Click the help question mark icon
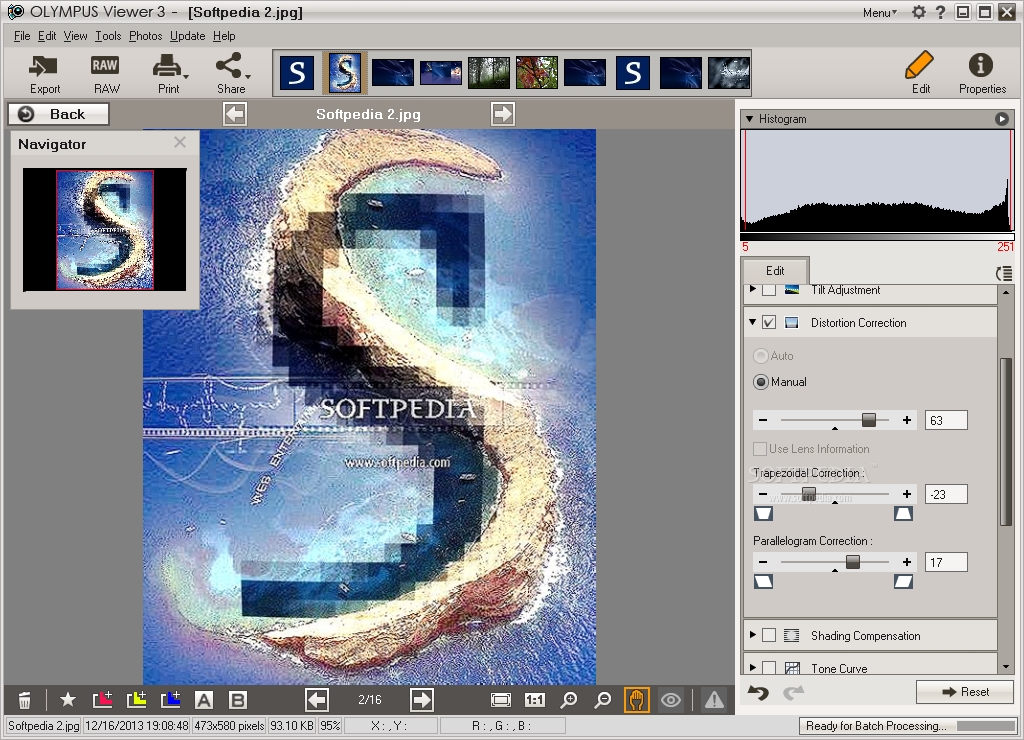This screenshot has height=740, width=1024. pyautogui.click(x=940, y=12)
